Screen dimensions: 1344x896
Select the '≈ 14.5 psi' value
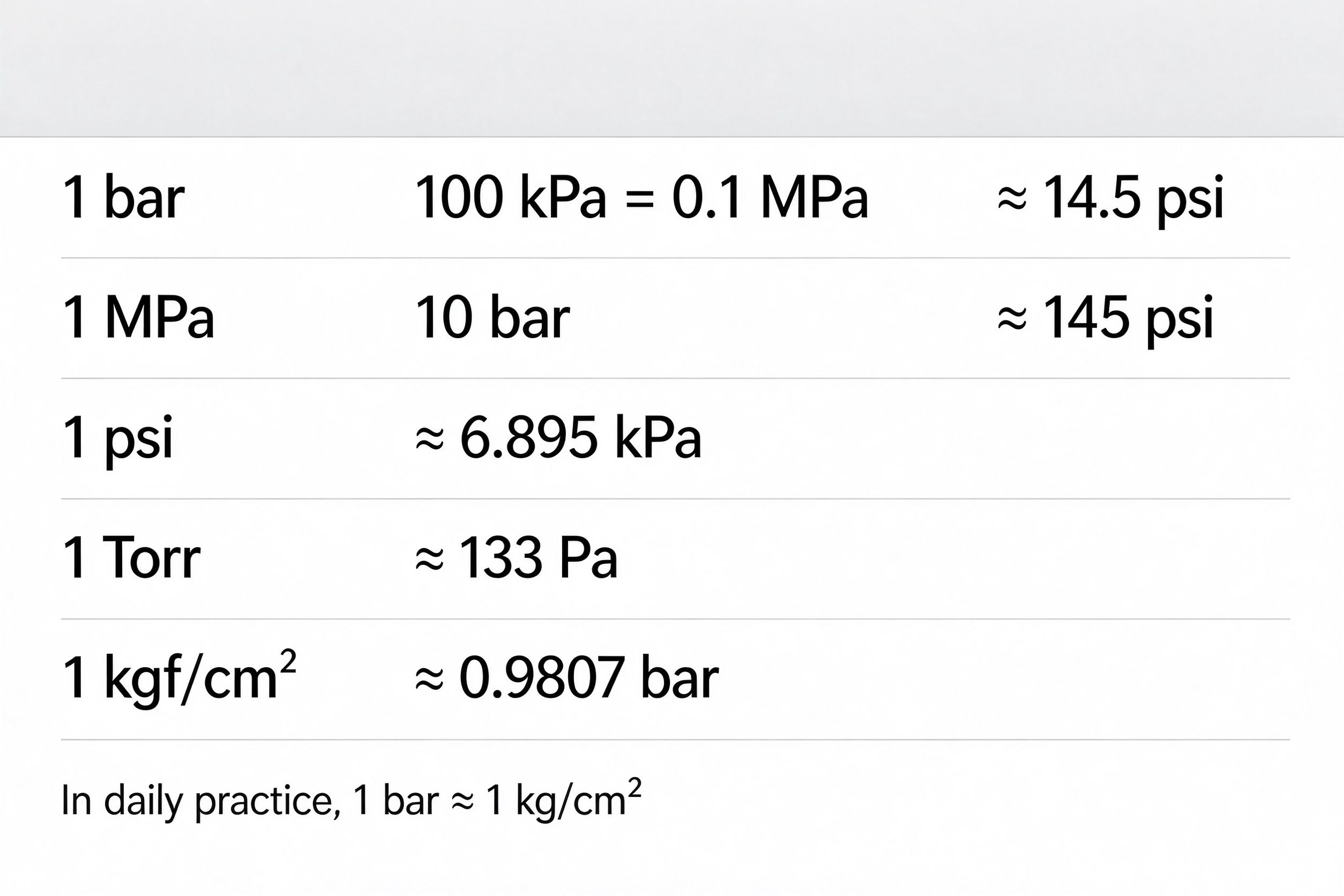coord(1111,200)
